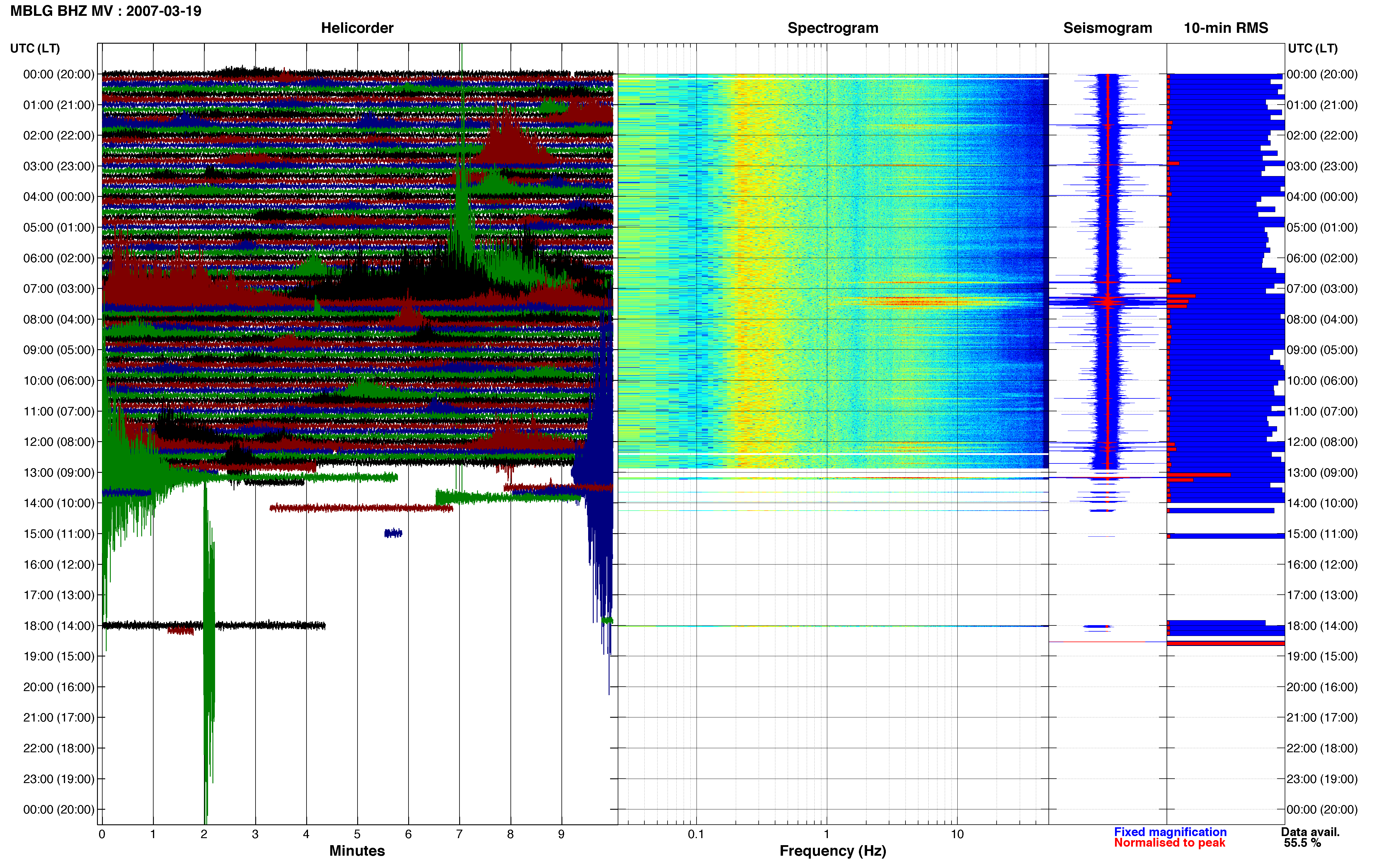Click the '10' frequency tick label
Image resolution: width=1389 pixels, height=868 pixels.
tap(957, 834)
